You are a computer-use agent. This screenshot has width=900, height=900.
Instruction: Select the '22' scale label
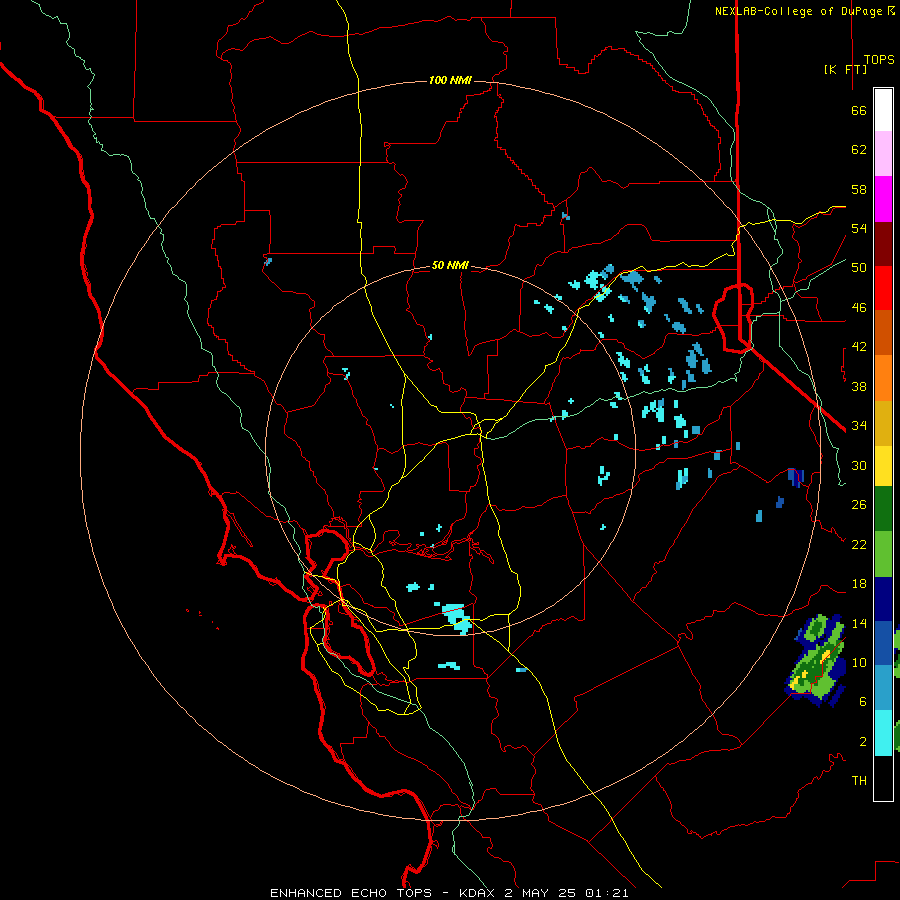coord(859,544)
